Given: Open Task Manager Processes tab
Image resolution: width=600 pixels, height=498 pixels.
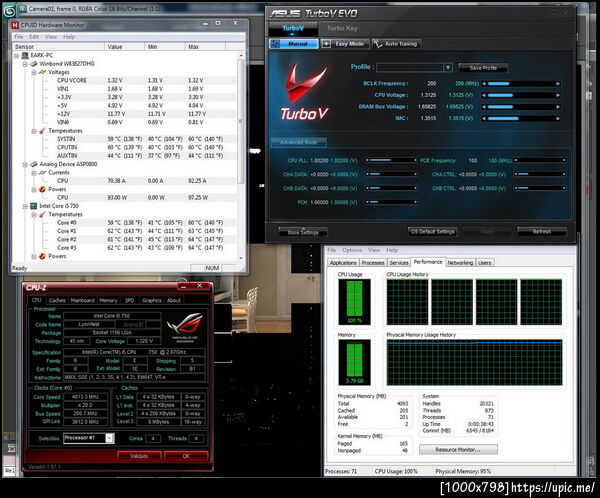Looking at the screenshot, I should coord(373,263).
